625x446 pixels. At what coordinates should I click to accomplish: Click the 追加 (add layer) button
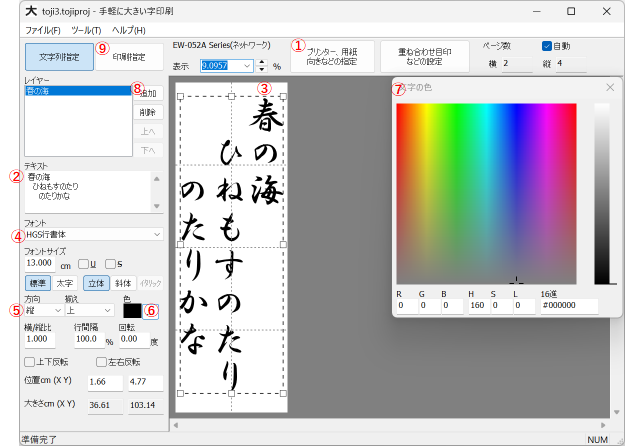(x=150, y=92)
